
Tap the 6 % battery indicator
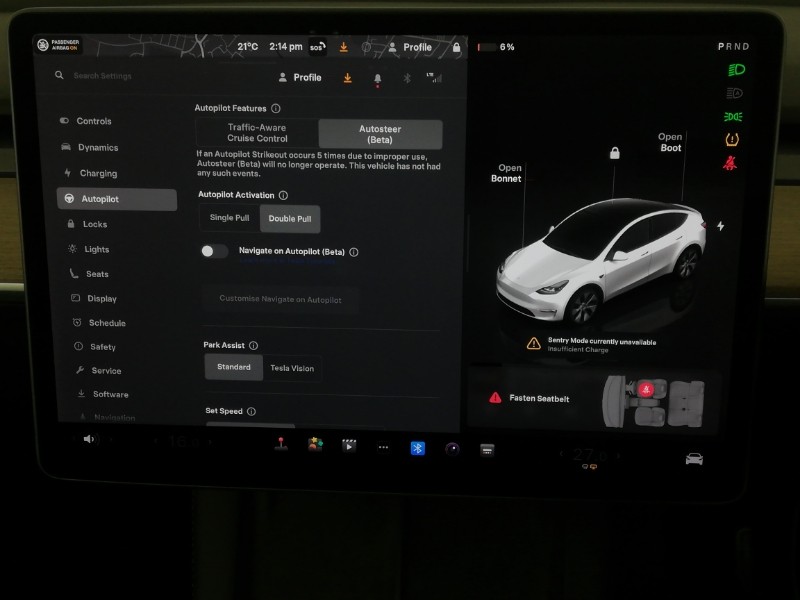tap(496, 47)
